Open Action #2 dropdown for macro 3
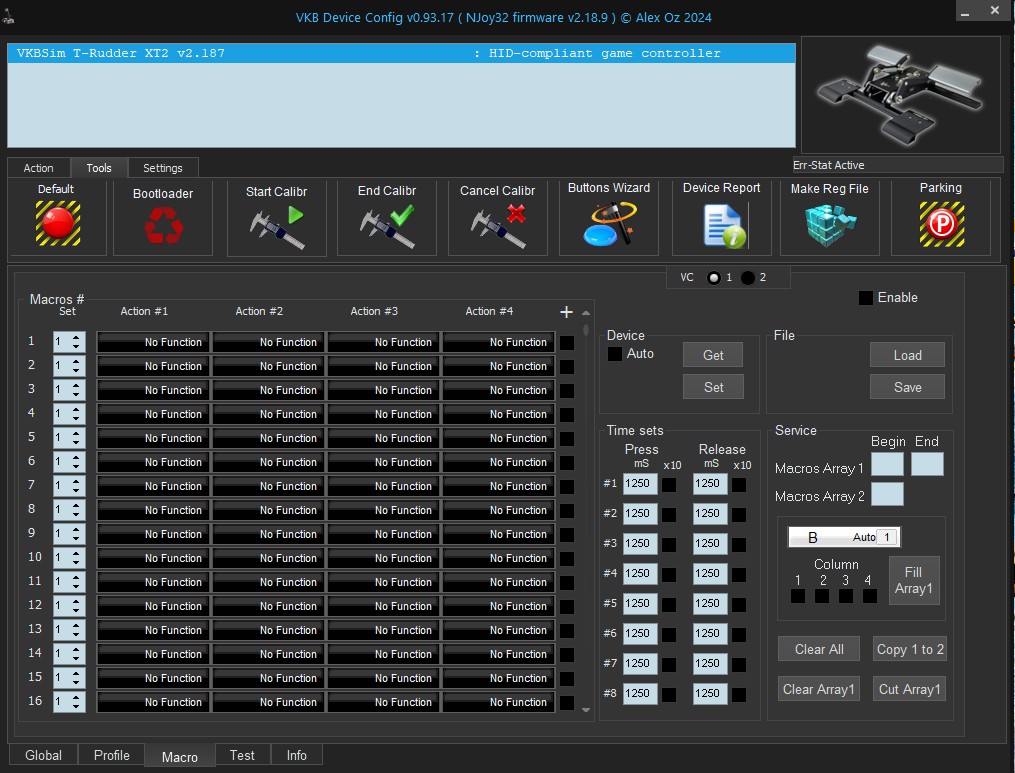The width and height of the screenshot is (1015, 773). (268, 390)
